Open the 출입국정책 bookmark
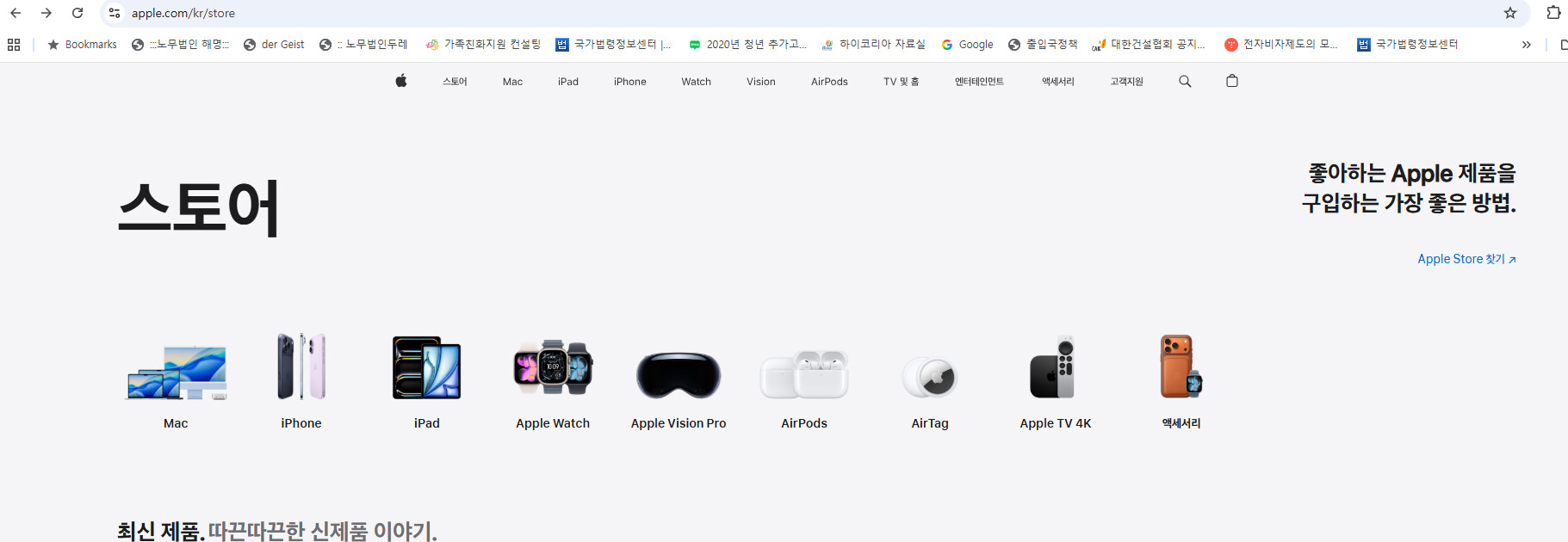Viewport: 1568px width, 542px height. pyautogui.click(x=1043, y=45)
